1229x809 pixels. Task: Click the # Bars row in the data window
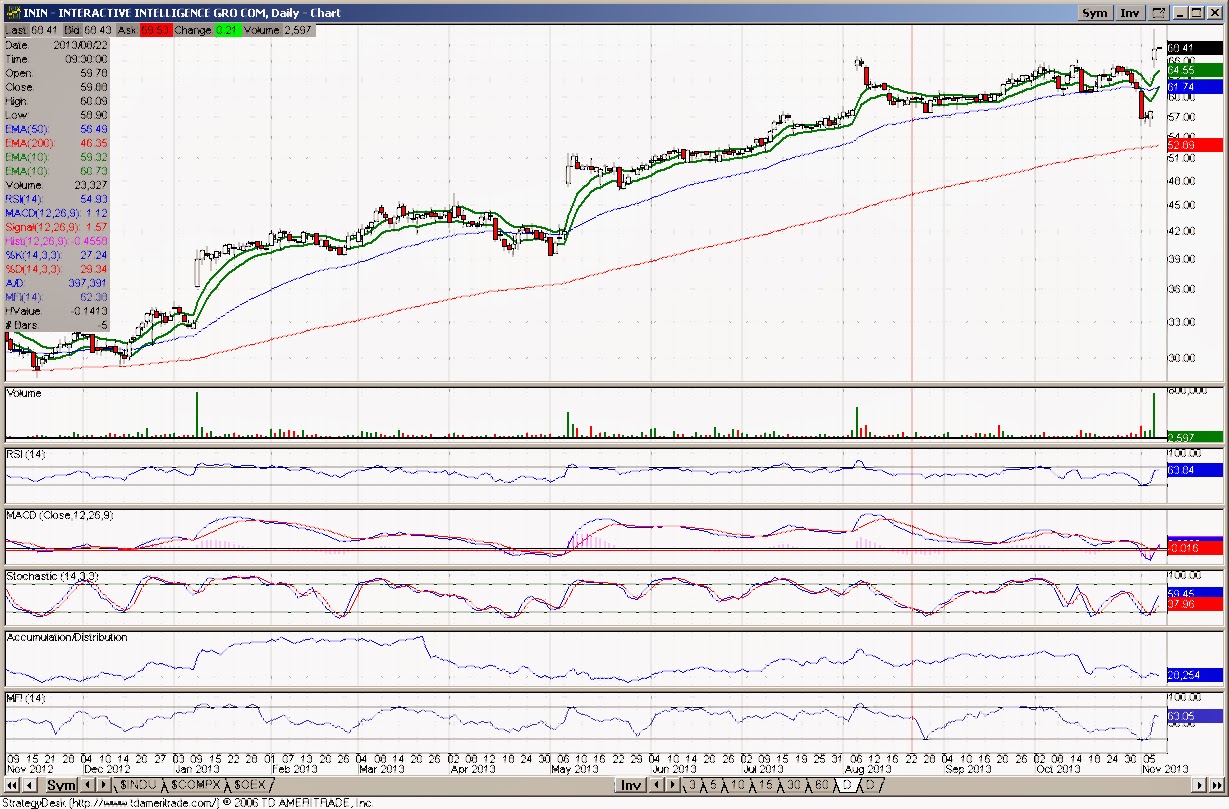[x=56, y=325]
